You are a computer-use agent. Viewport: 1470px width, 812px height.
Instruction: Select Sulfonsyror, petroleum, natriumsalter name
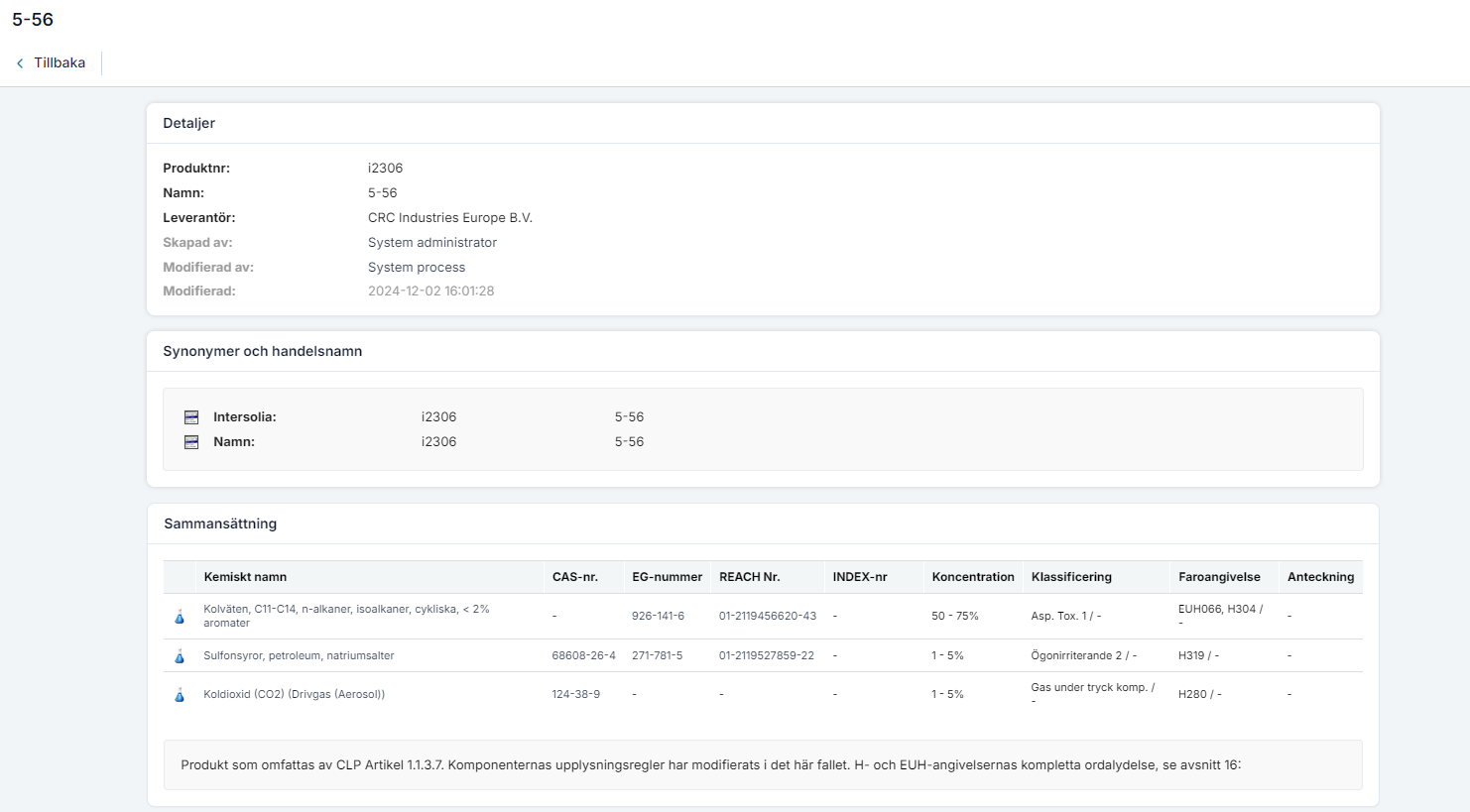pos(299,655)
